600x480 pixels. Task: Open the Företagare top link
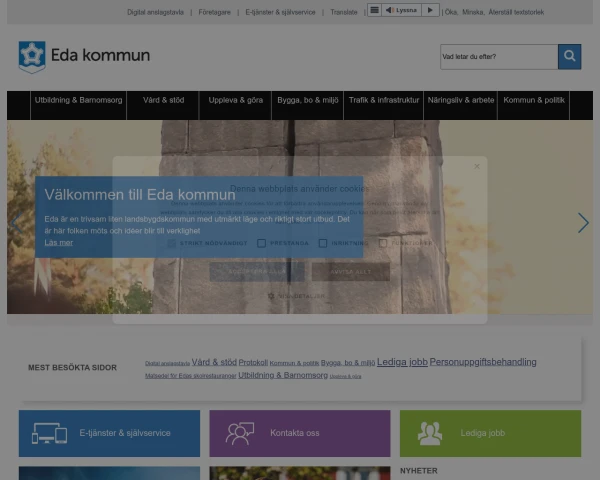tap(214, 12)
